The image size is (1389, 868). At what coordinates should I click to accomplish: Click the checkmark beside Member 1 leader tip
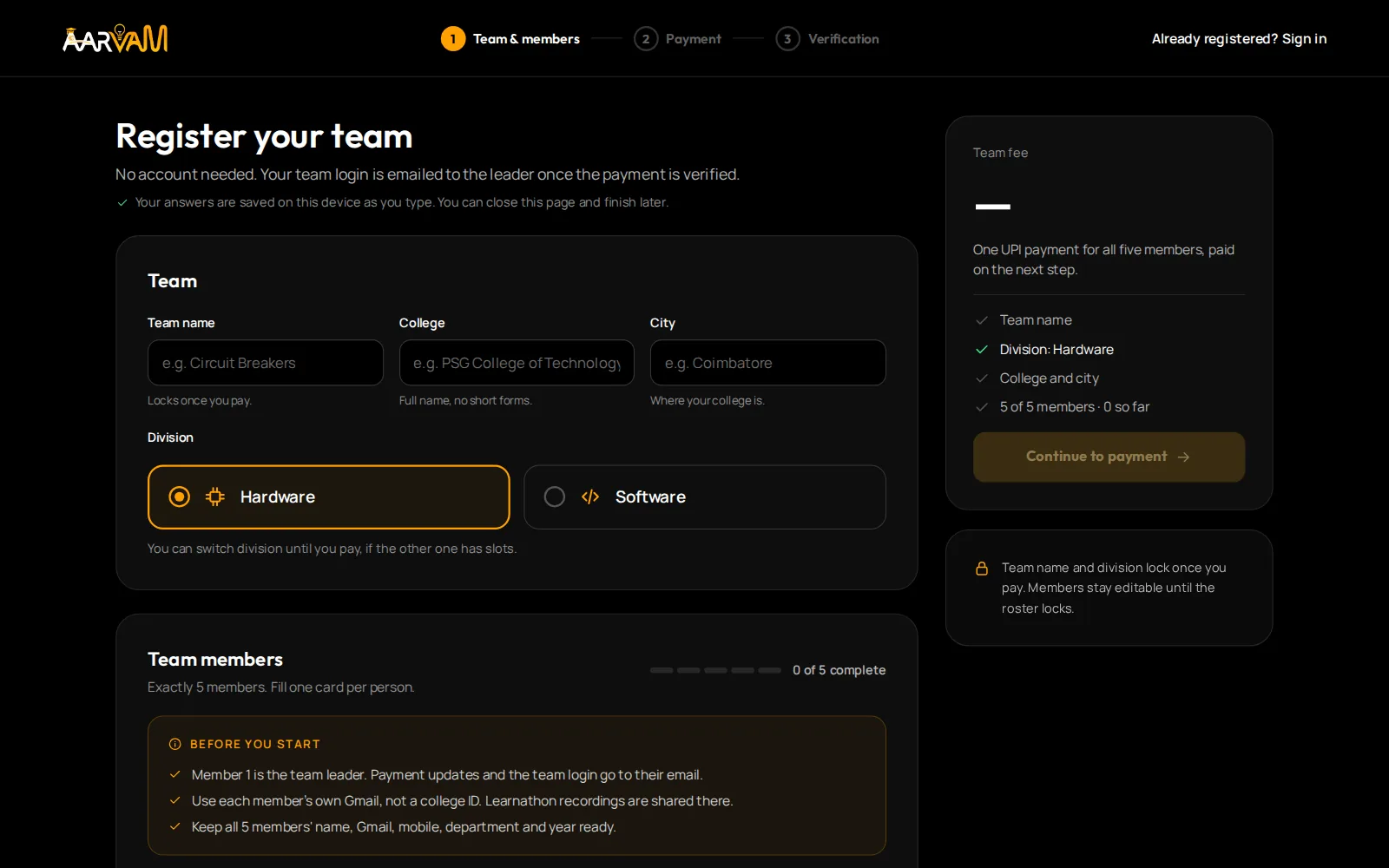175,774
